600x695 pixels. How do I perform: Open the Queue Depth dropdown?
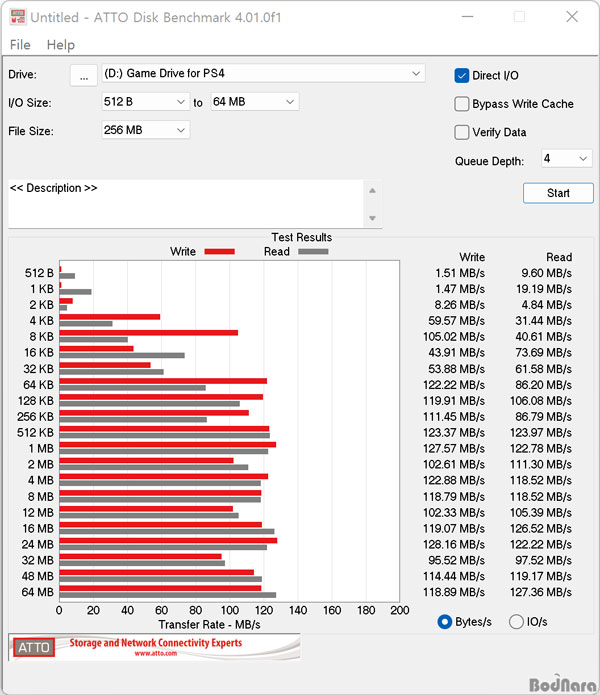pos(566,158)
